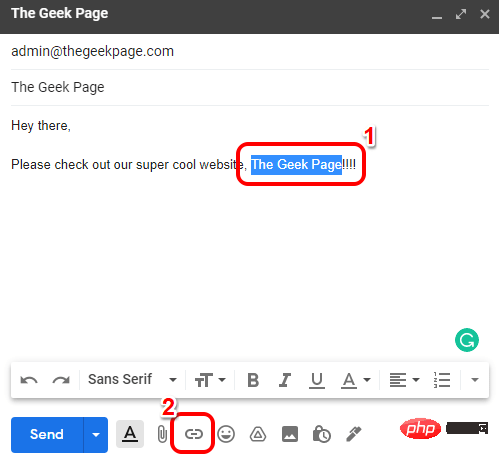The width and height of the screenshot is (499, 461).
Task: Insert files using Google Drive
Action: coord(258,434)
